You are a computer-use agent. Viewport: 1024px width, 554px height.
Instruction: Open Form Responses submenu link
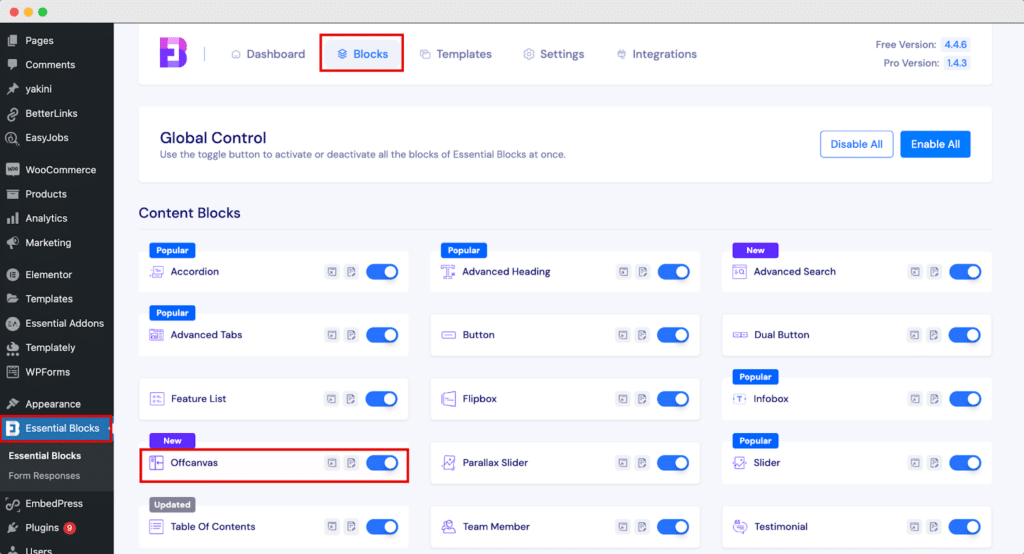(44, 476)
